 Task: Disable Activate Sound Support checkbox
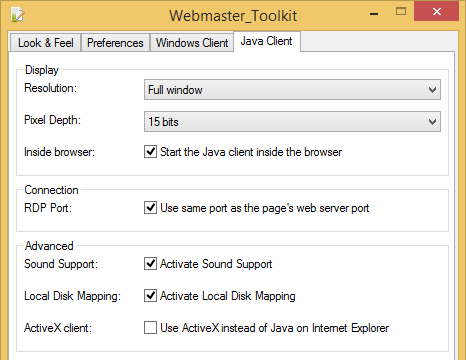[150, 264]
